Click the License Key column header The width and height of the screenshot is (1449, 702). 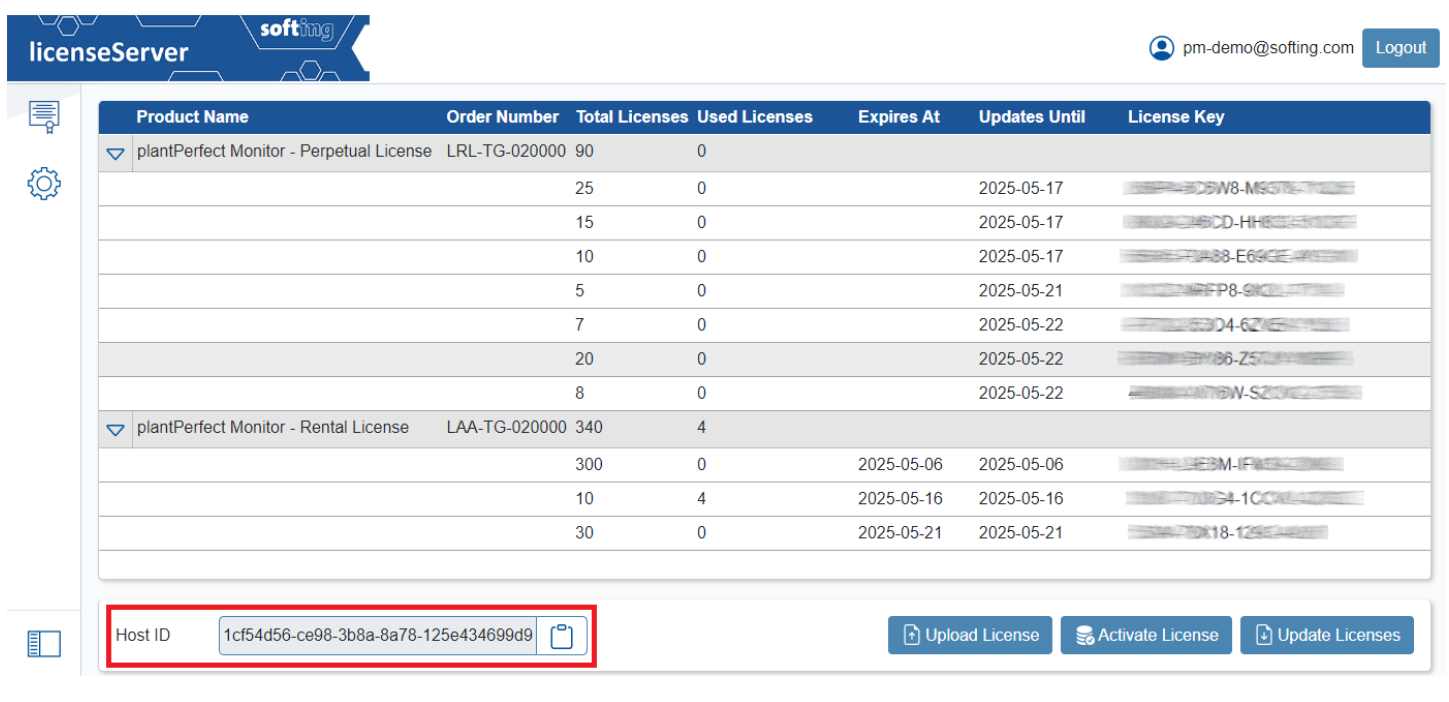click(x=1176, y=117)
